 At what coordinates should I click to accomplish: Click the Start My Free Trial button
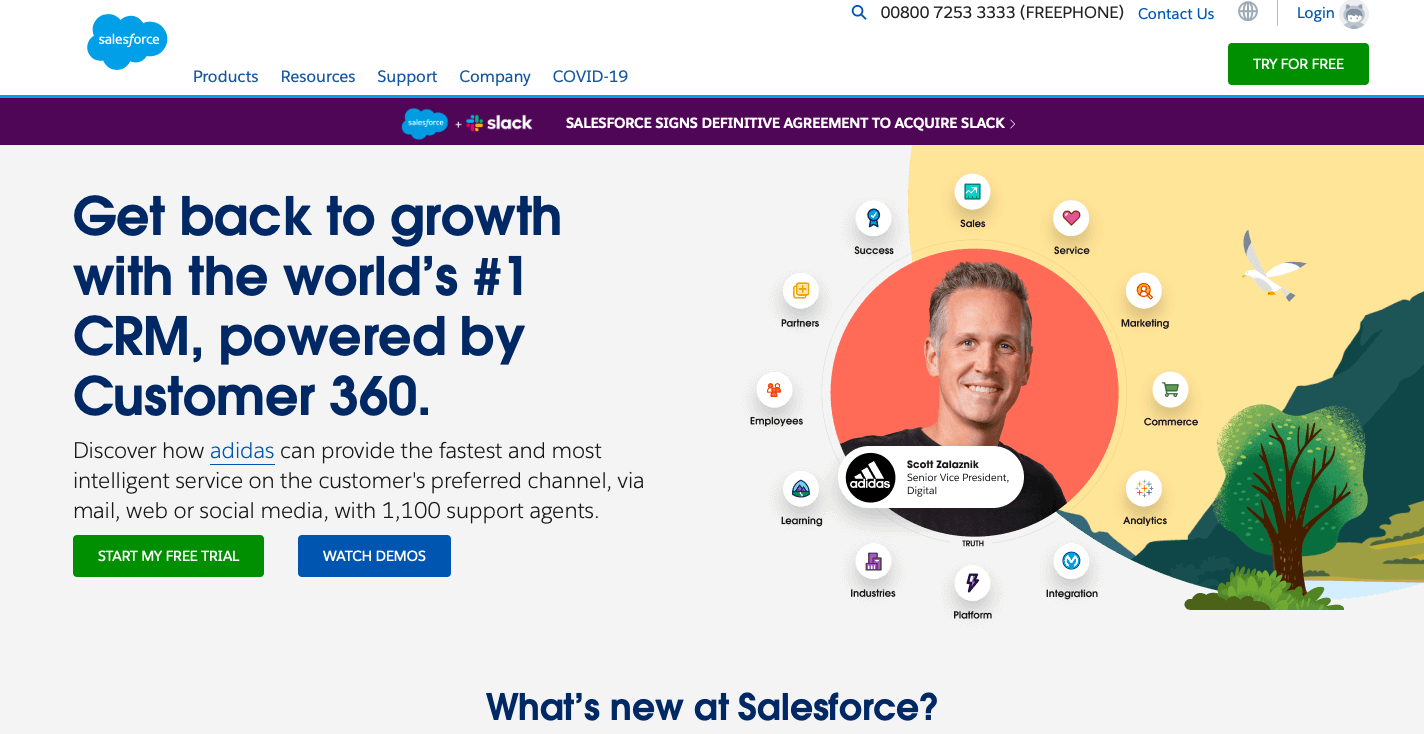(x=168, y=556)
